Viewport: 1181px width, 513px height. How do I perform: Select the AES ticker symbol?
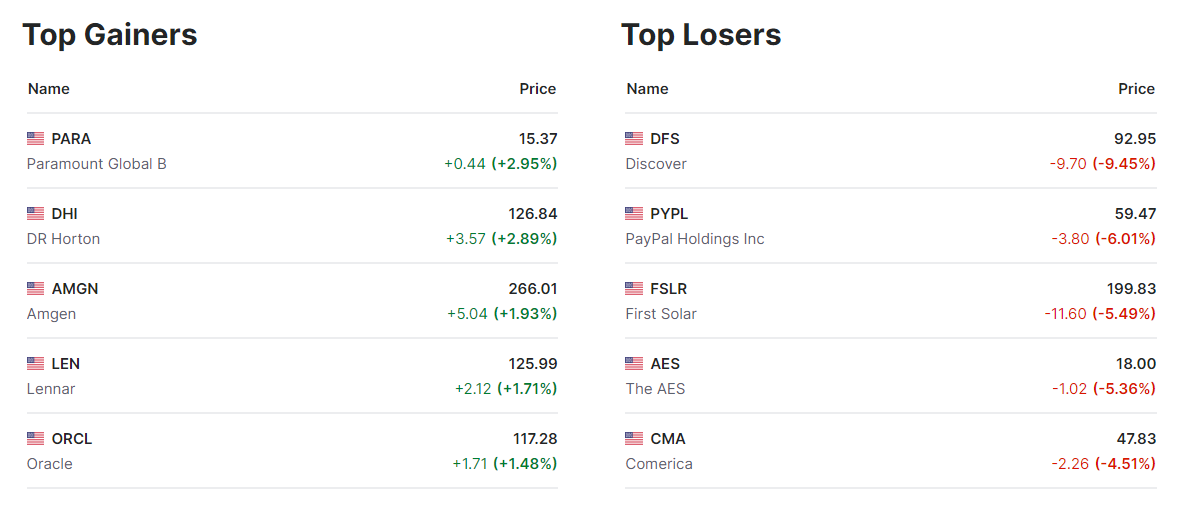[665, 364]
